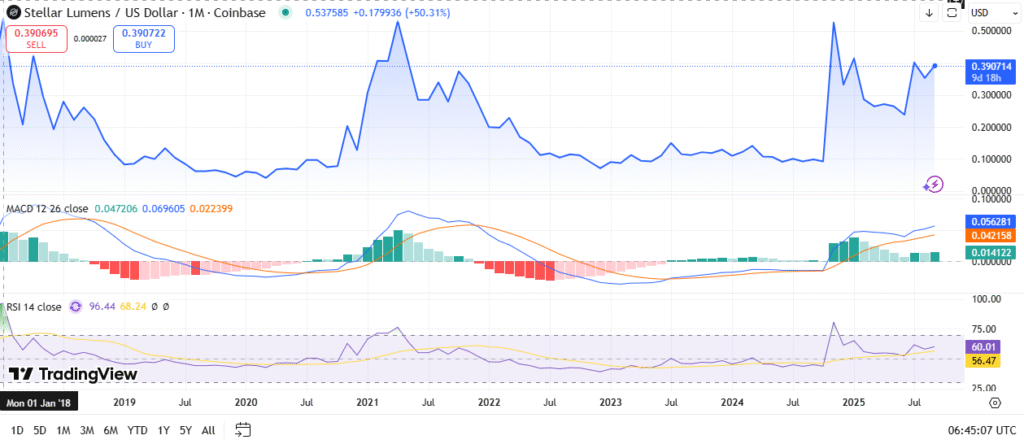
Task: Click the orange signal label 0.042158
Action: (x=993, y=237)
